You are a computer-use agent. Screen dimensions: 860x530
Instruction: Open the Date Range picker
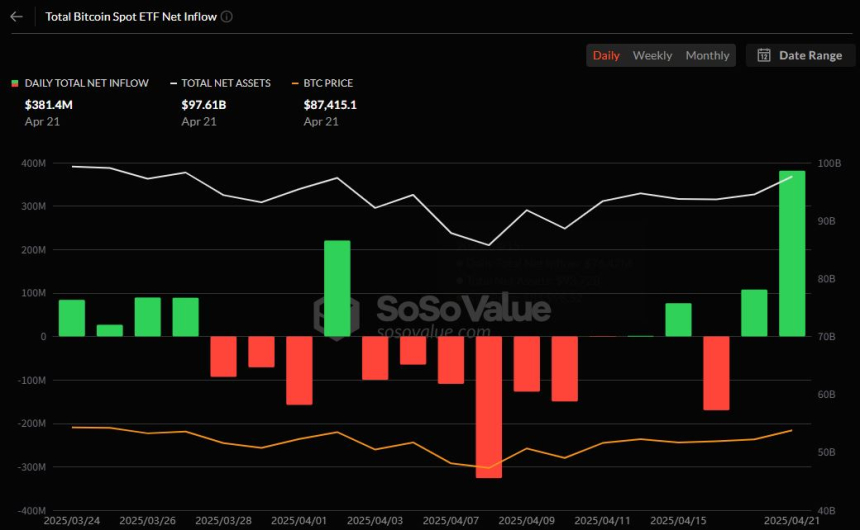click(800, 56)
